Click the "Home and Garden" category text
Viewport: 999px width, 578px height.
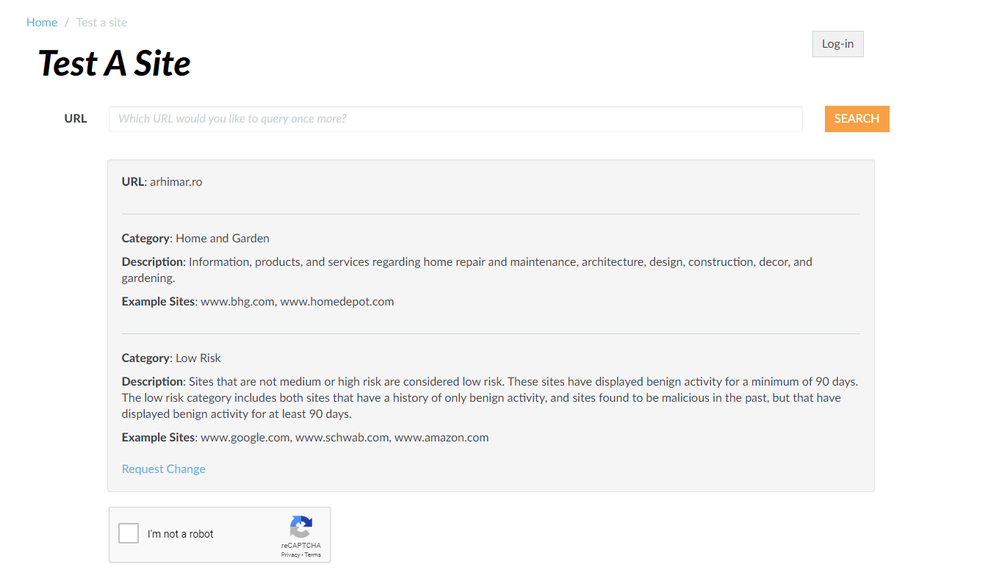[x=222, y=239]
